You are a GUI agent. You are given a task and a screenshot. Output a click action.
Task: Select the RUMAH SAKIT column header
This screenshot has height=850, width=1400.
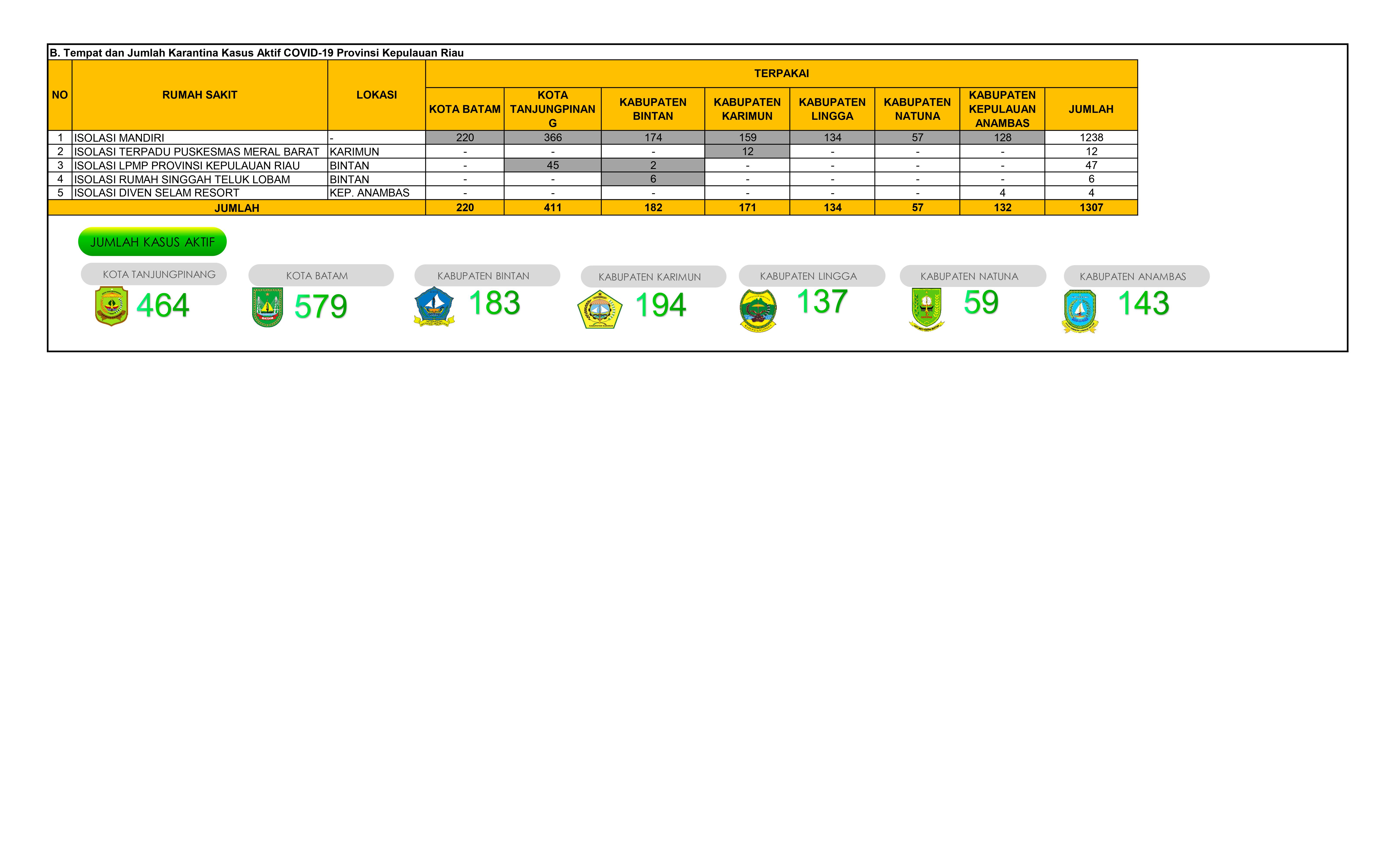coord(200,95)
